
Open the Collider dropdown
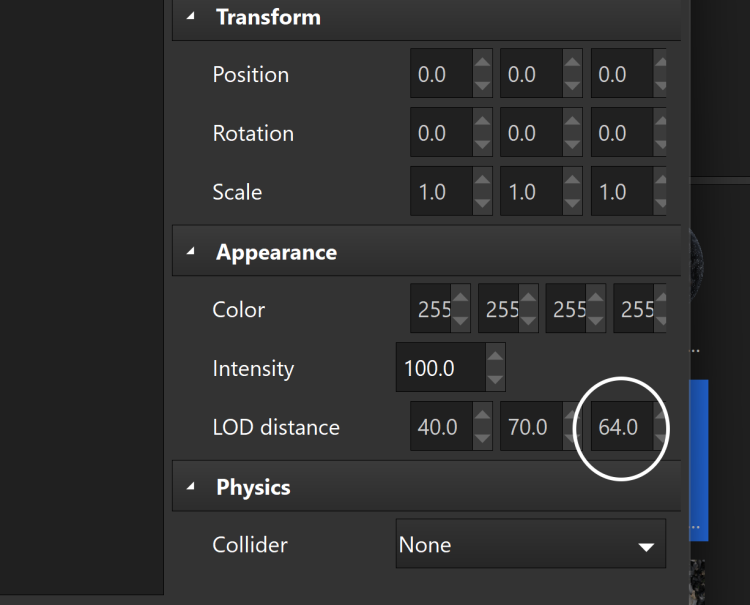[x=531, y=545]
